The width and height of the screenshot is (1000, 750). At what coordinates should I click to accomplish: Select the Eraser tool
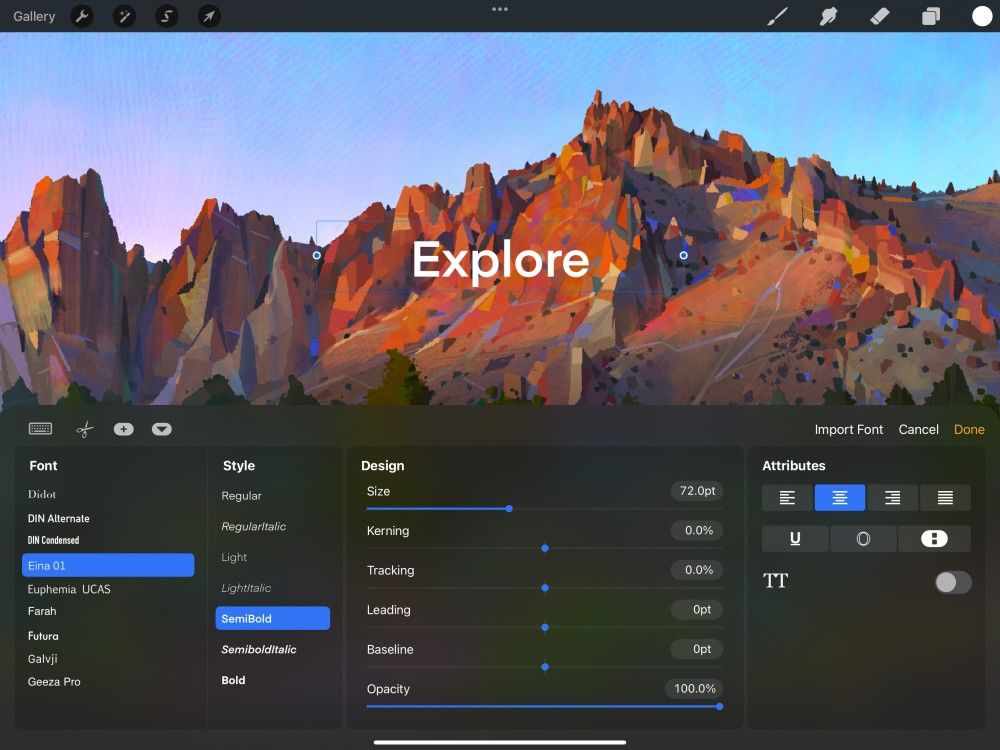coord(879,16)
